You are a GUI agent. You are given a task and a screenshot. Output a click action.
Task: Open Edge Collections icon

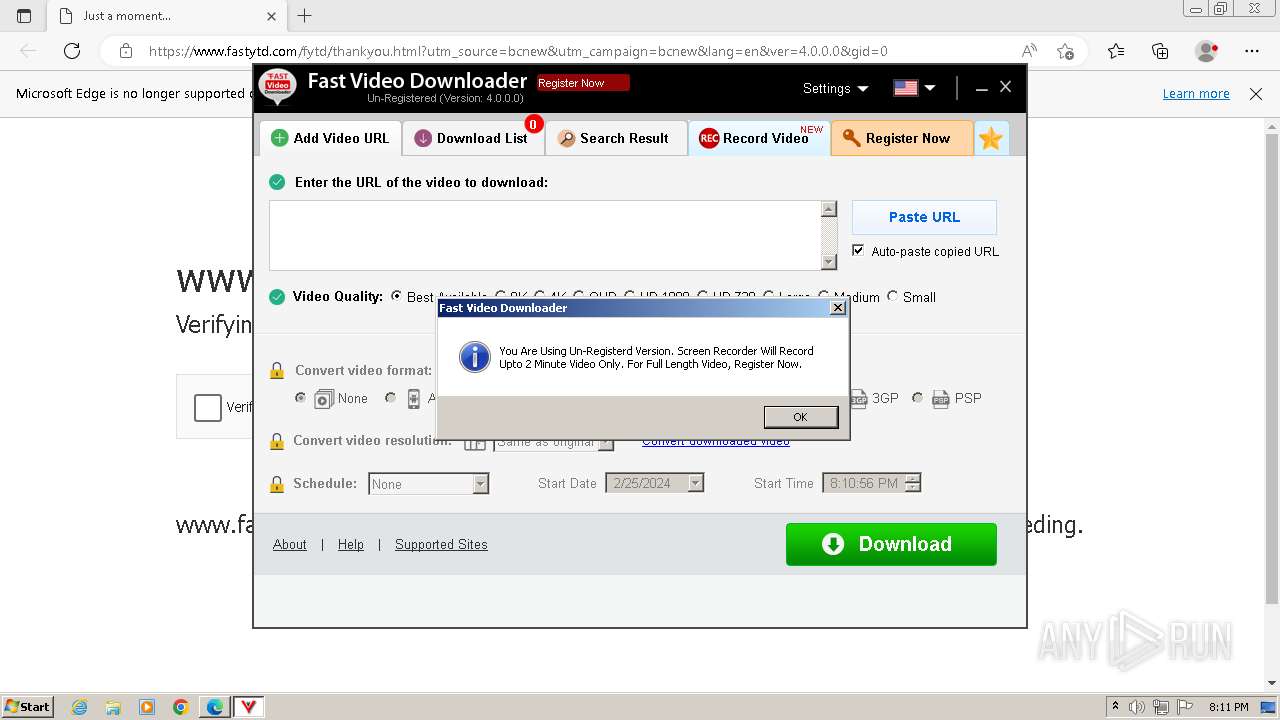point(1160,51)
